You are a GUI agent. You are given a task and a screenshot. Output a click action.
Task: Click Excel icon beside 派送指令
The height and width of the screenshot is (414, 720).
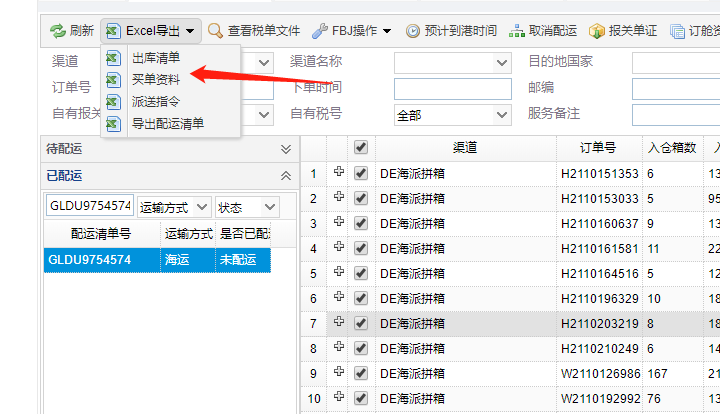113,102
